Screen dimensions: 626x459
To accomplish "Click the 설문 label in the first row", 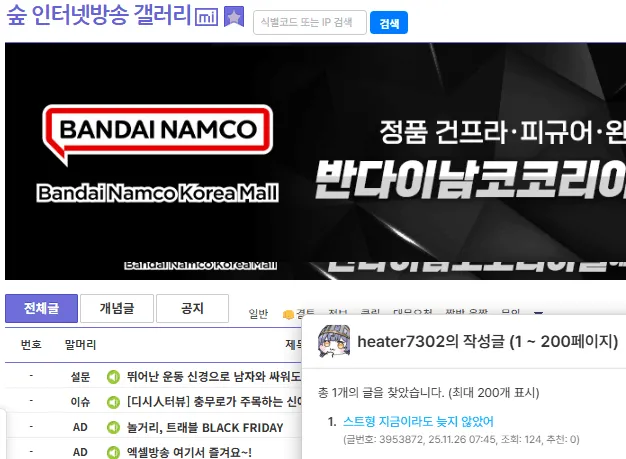I will 80,377.
